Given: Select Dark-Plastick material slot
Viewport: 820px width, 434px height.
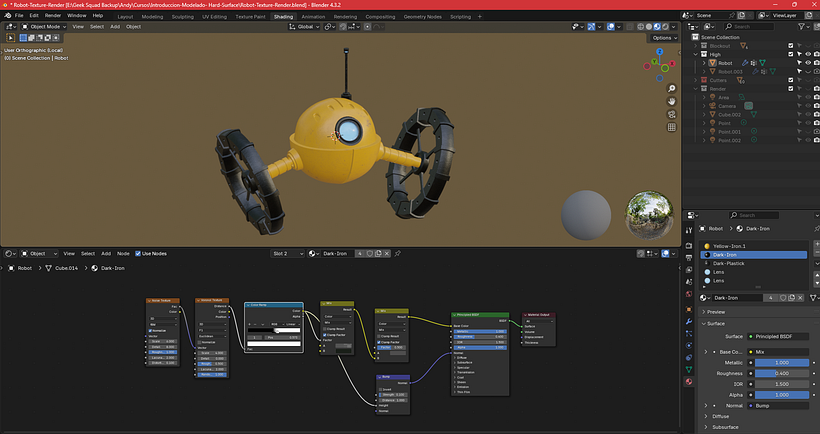Looking at the screenshot, I should (754, 264).
